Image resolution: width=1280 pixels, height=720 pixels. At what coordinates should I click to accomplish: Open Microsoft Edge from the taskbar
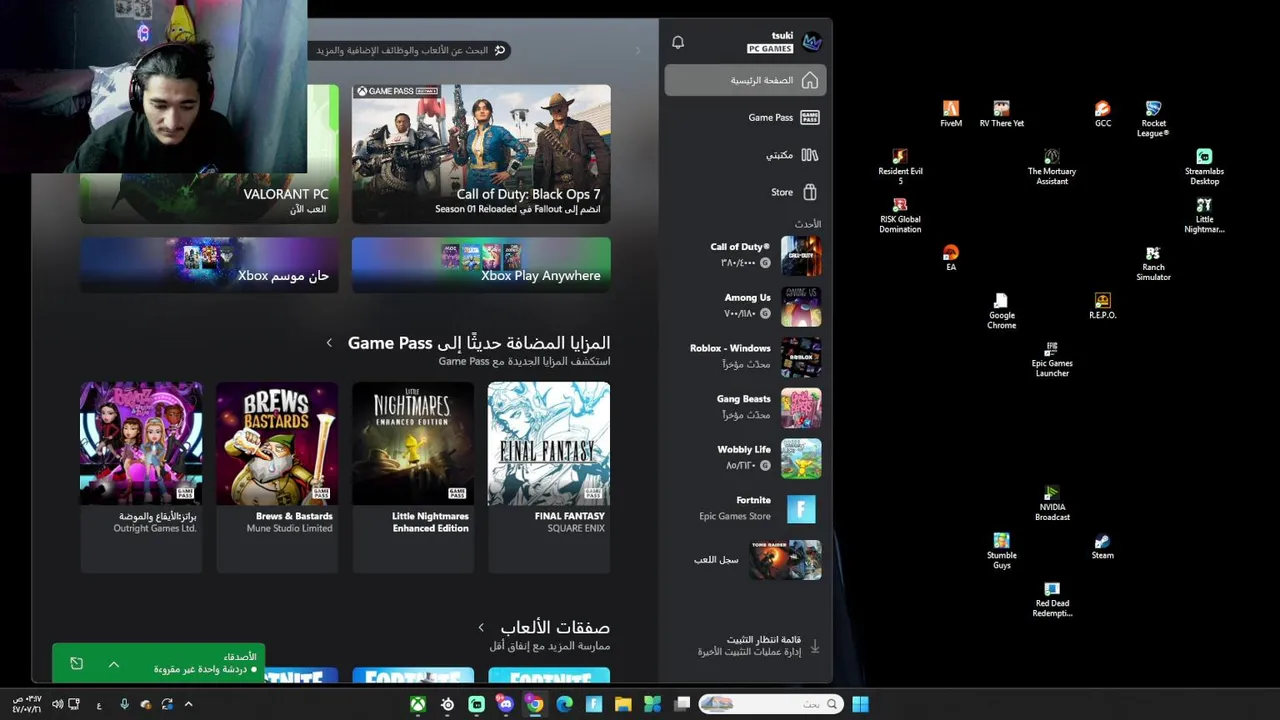click(564, 704)
